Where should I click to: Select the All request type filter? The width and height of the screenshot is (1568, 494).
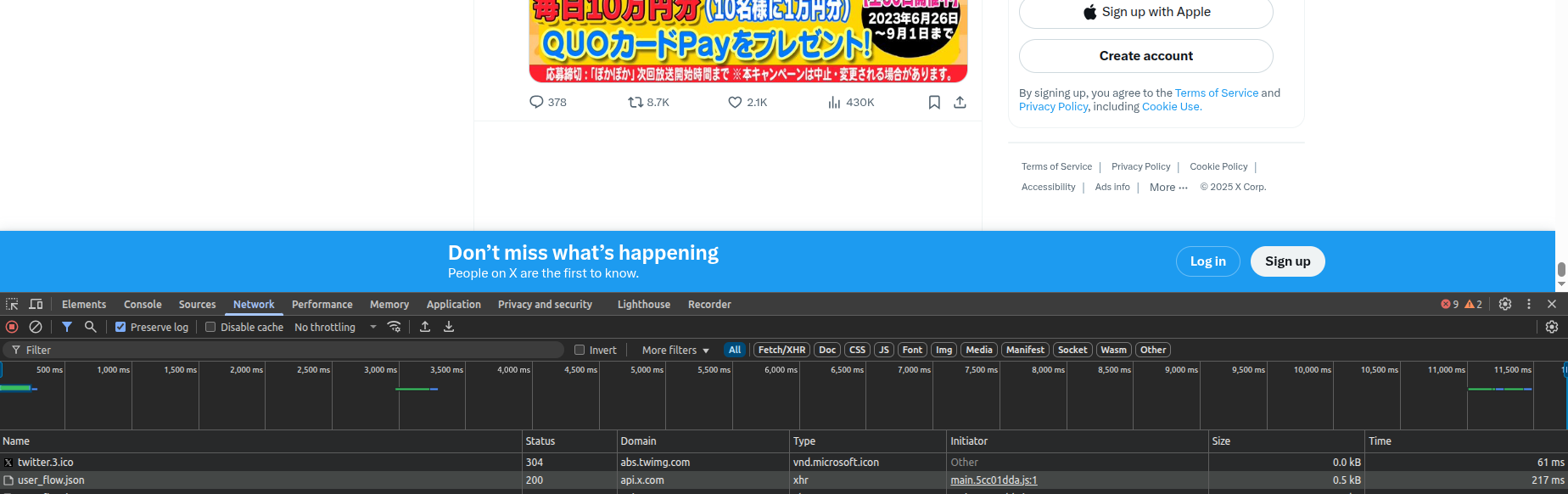point(735,350)
